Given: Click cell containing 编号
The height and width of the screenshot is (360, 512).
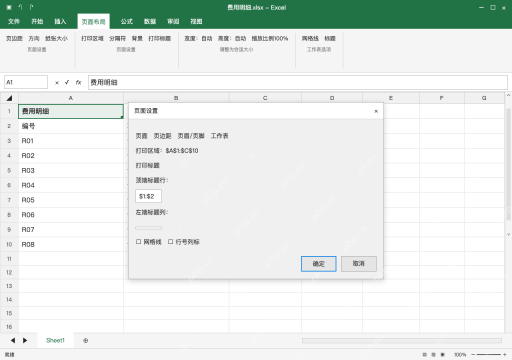Looking at the screenshot, I should pos(71,126).
